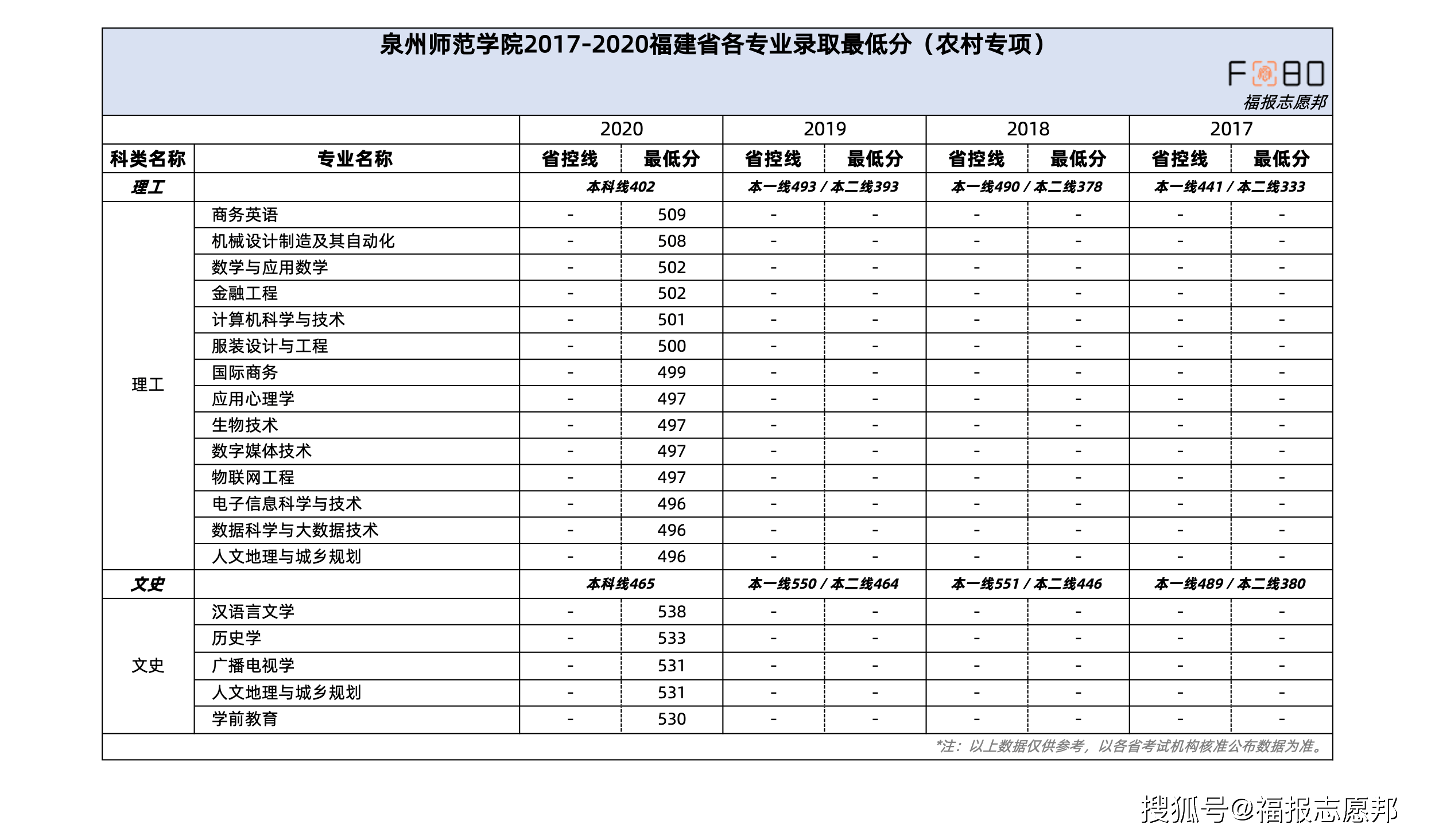Click 省控线 header under 2019
The image size is (1435, 840).
click(x=773, y=159)
